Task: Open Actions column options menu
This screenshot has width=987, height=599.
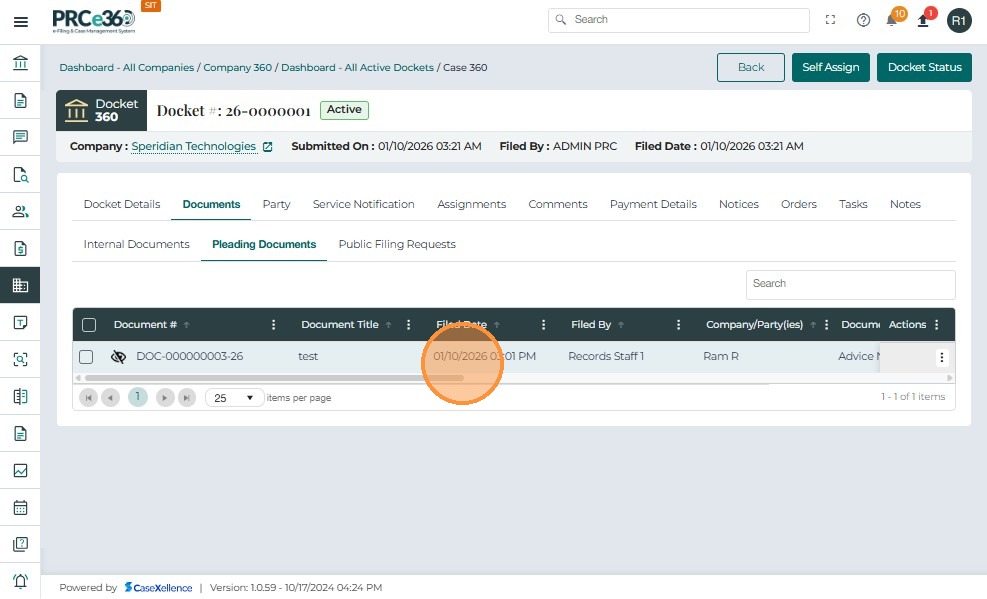Action: point(937,325)
